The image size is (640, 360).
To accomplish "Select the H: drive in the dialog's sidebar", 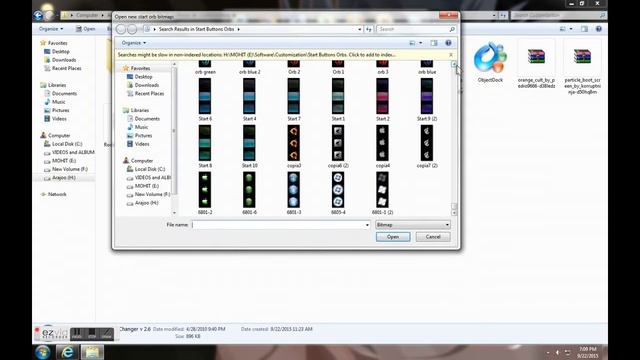I will click(x=146, y=203).
